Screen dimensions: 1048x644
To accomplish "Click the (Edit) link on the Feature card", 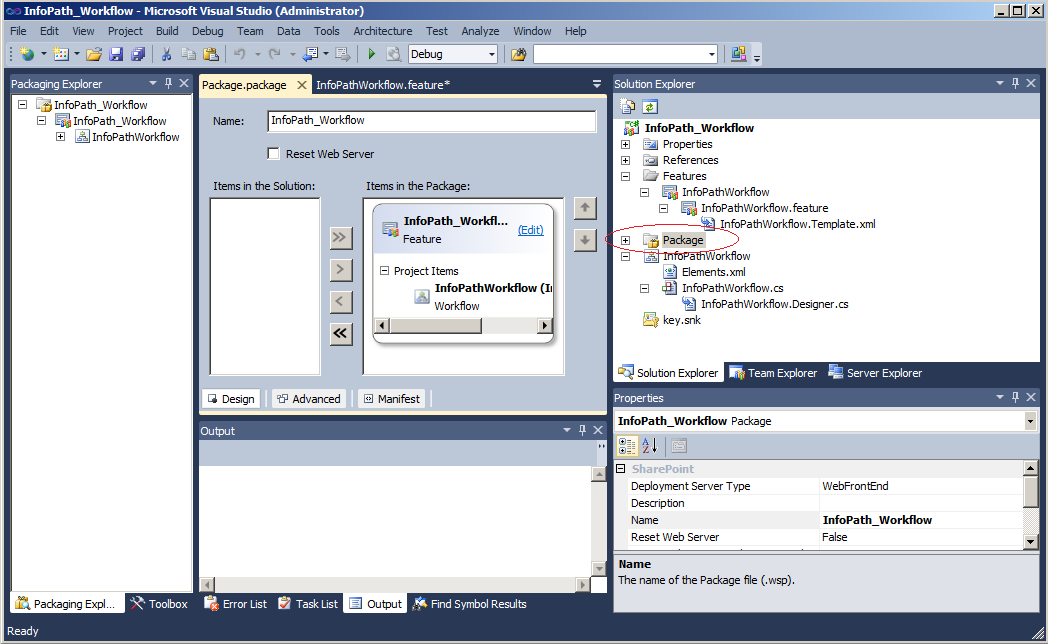I will tap(530, 229).
